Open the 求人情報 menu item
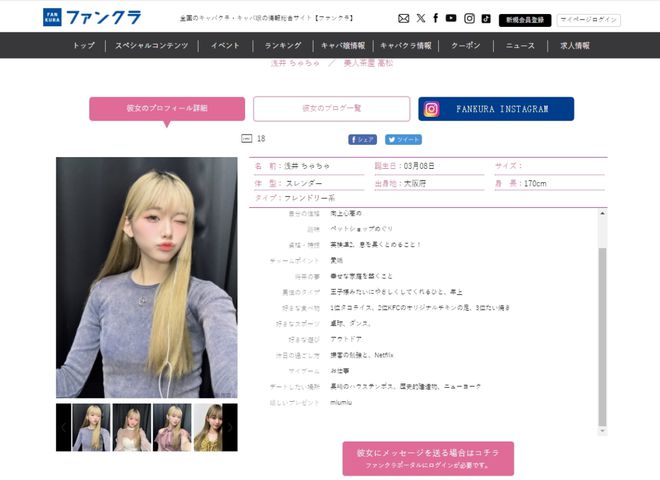The height and width of the screenshot is (480, 660). 575,45
